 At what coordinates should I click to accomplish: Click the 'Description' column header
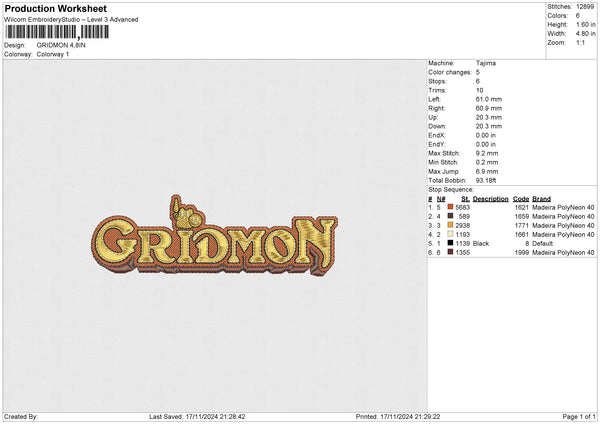click(491, 199)
